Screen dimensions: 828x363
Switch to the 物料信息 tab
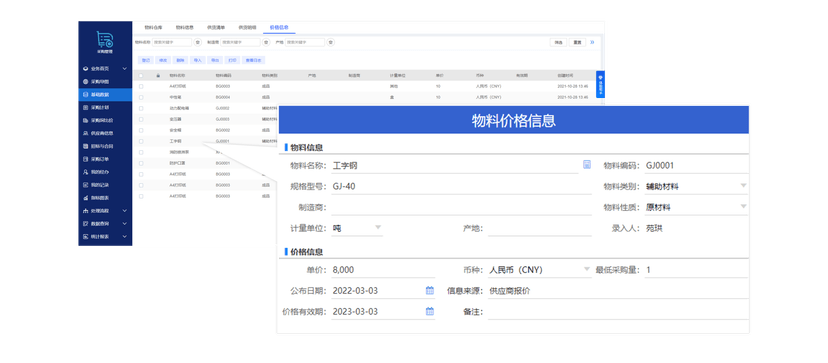point(184,27)
